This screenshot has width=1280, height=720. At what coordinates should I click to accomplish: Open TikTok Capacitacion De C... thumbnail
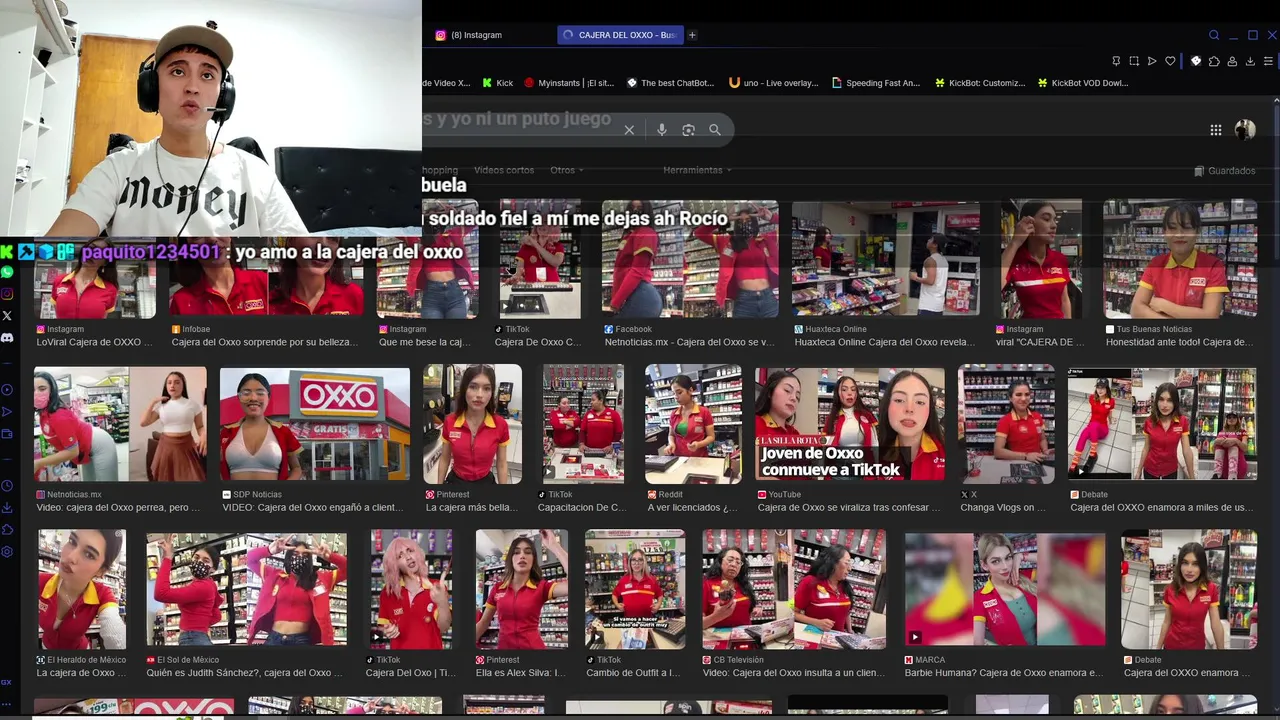[583, 424]
